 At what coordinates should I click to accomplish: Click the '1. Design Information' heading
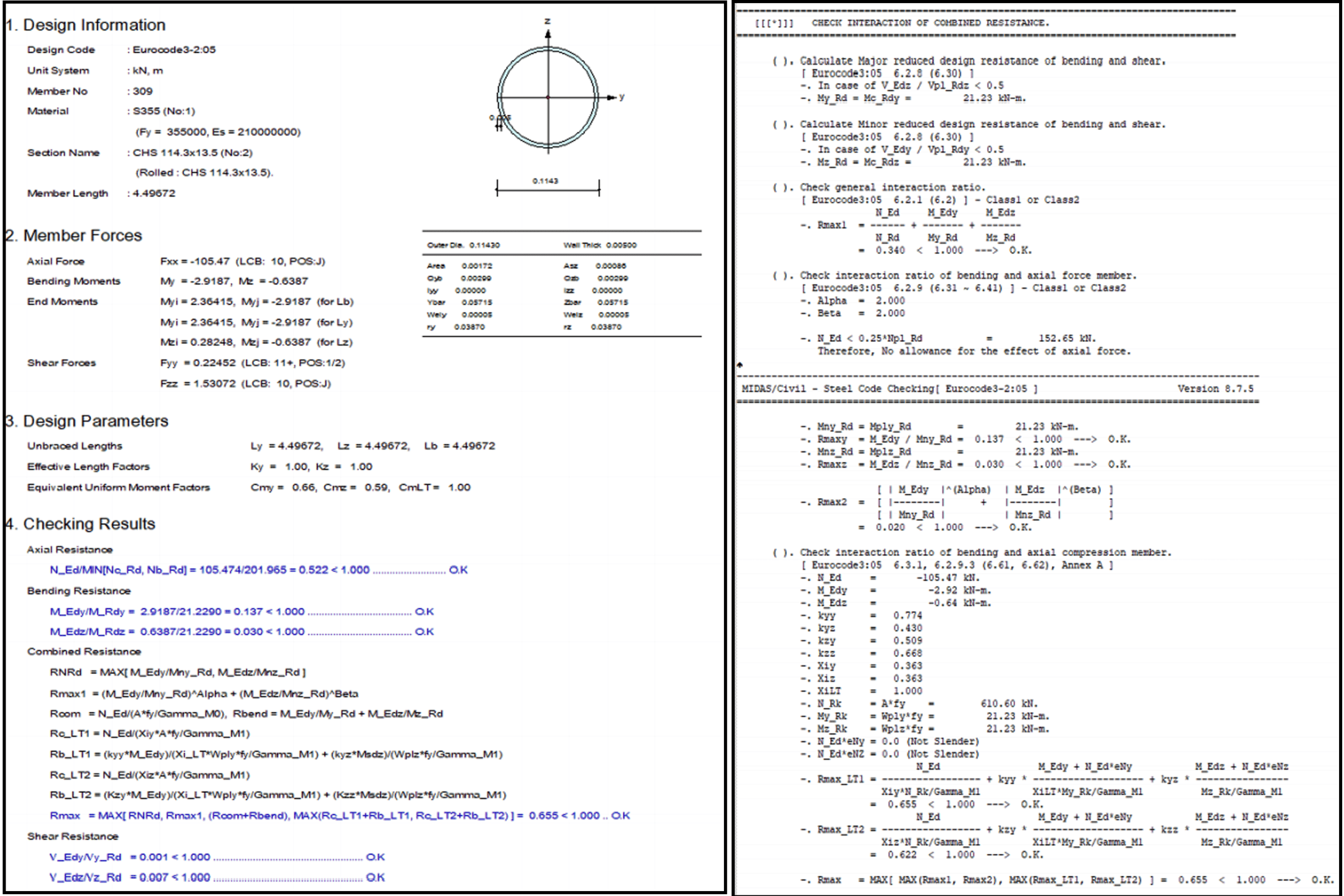pos(86,25)
